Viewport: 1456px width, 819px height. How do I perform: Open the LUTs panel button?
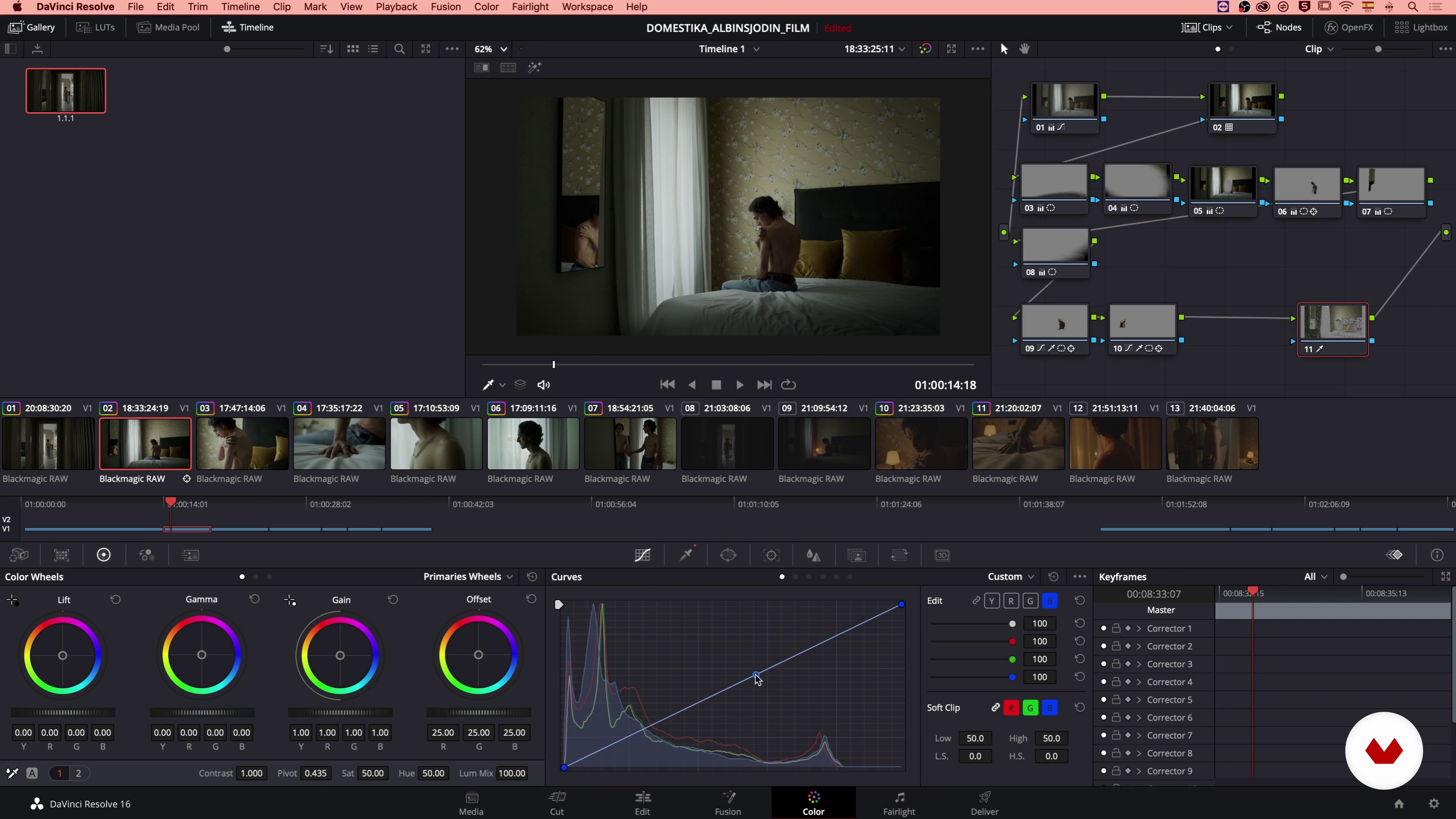point(96,27)
